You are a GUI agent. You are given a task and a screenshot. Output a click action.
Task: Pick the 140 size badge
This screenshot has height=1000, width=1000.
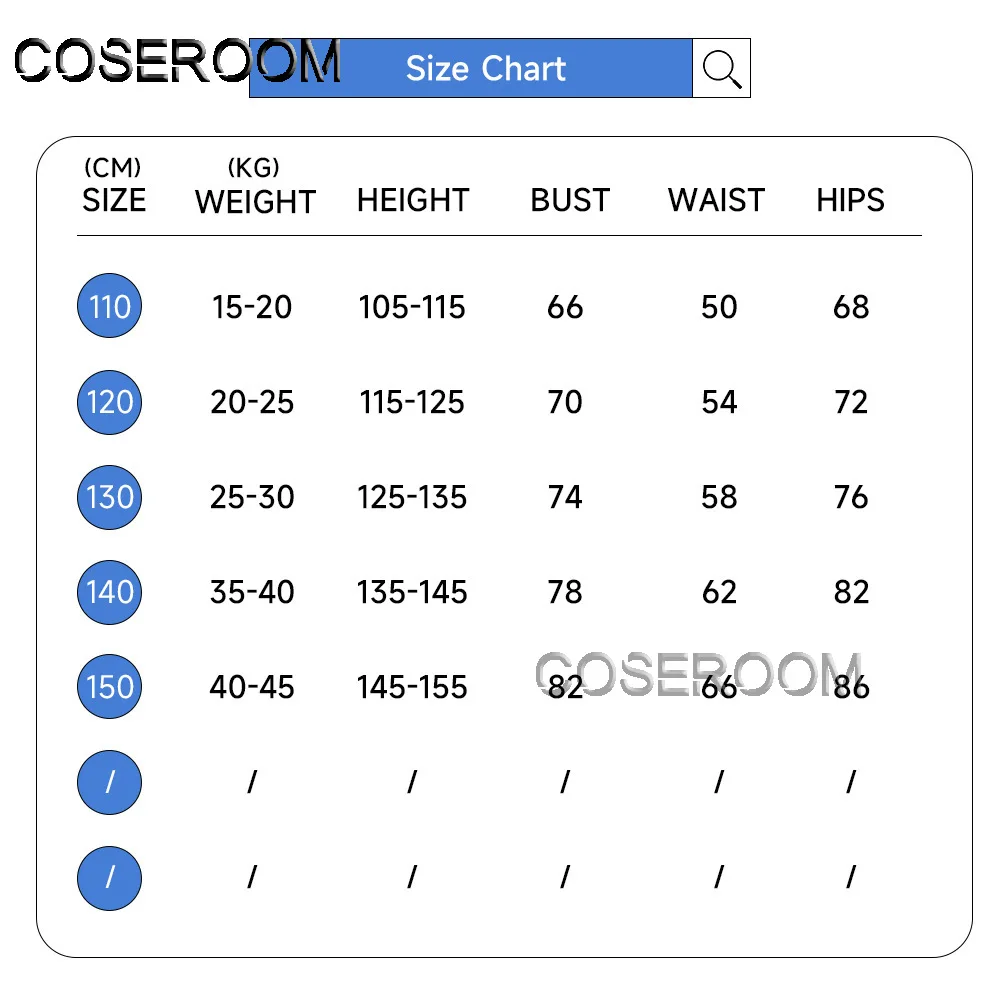pos(110,592)
